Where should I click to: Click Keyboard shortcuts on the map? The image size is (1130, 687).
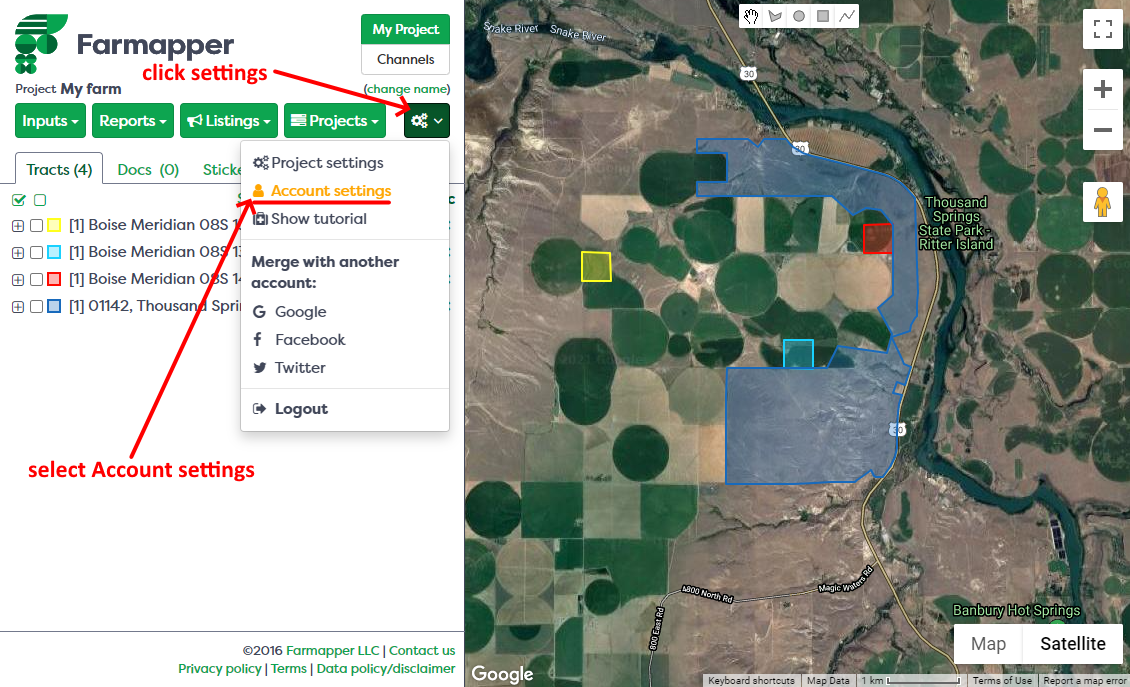(x=751, y=681)
